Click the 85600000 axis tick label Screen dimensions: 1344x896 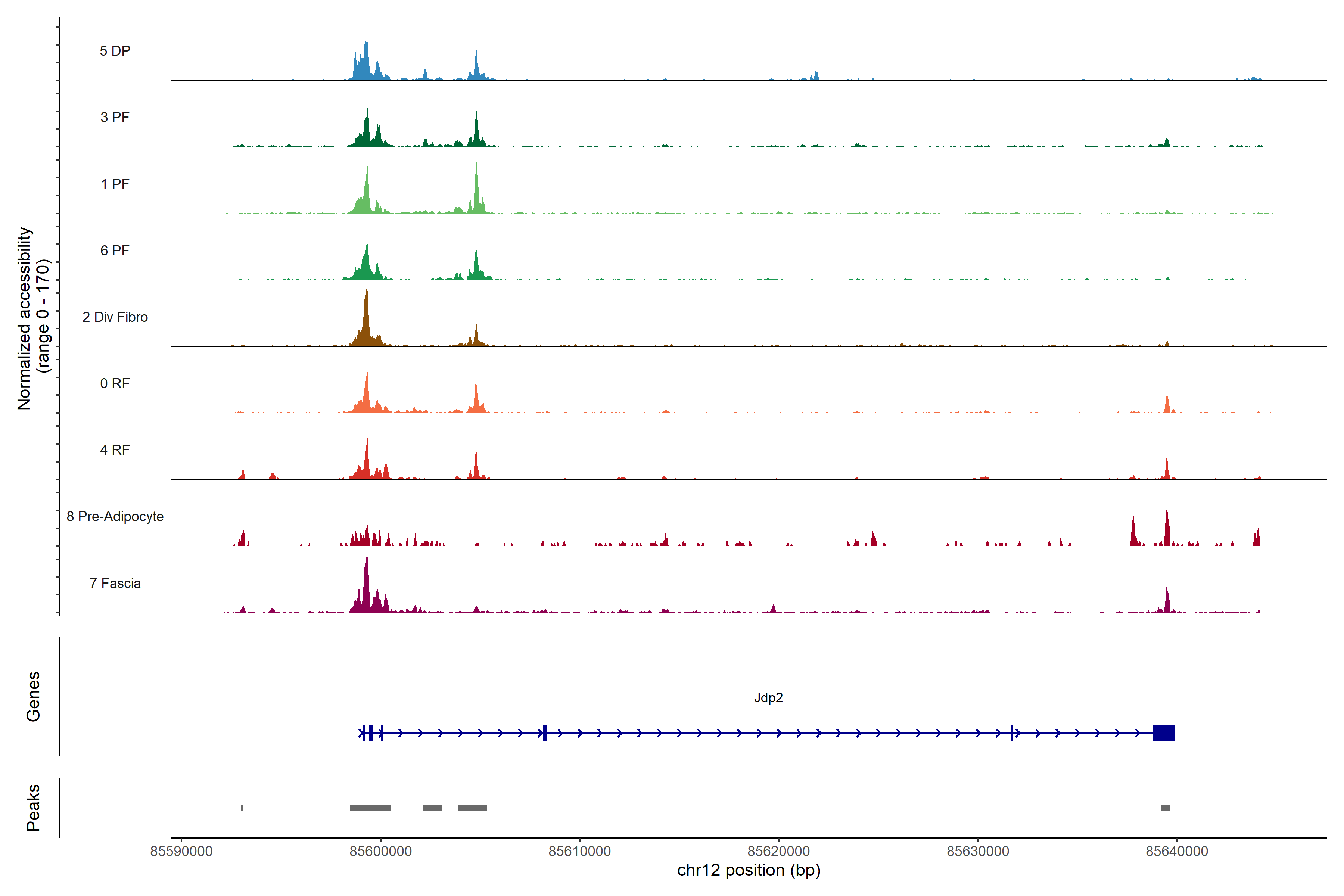point(380,852)
